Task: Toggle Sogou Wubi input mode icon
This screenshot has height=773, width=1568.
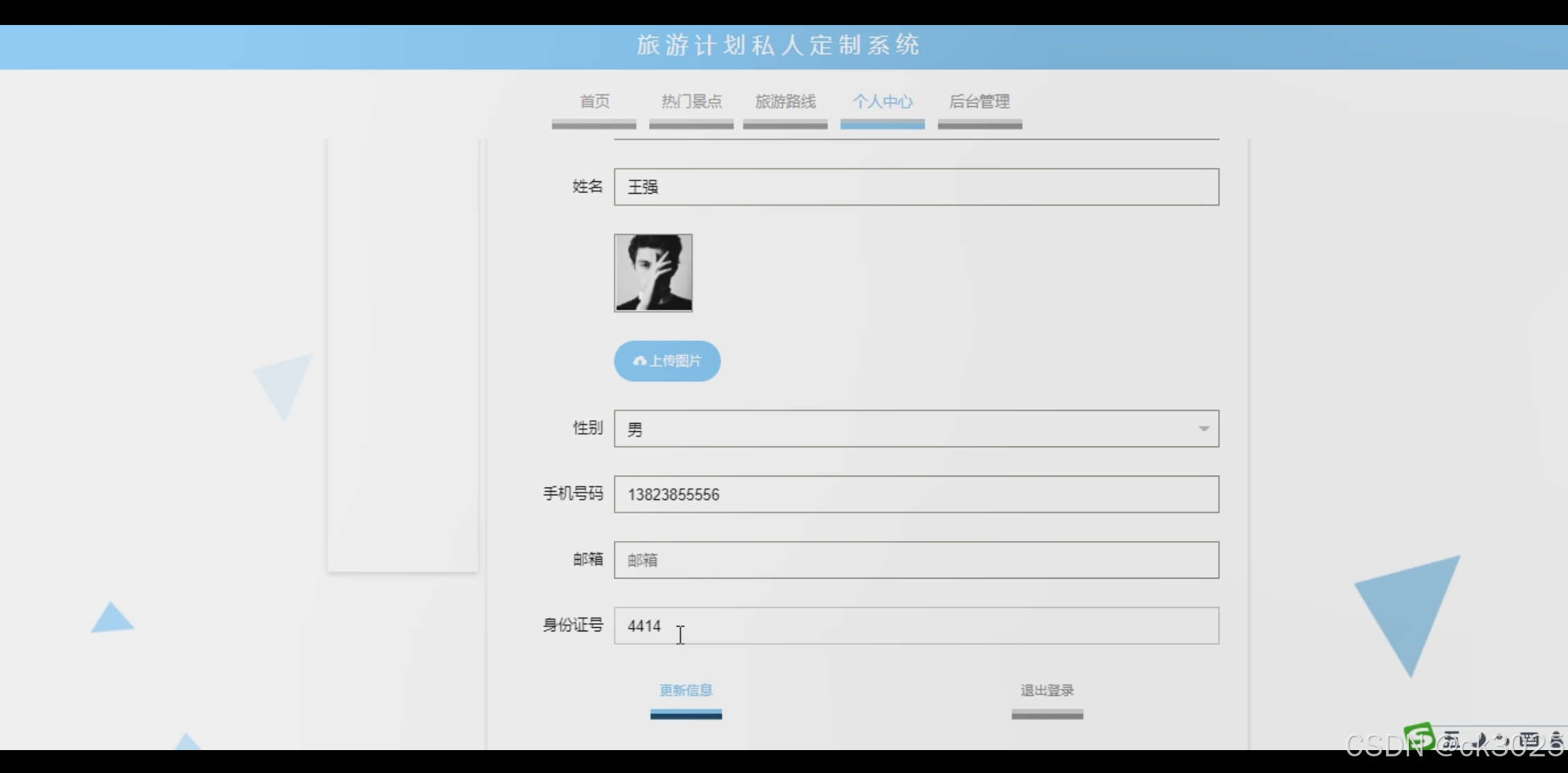Action: pos(1452,740)
